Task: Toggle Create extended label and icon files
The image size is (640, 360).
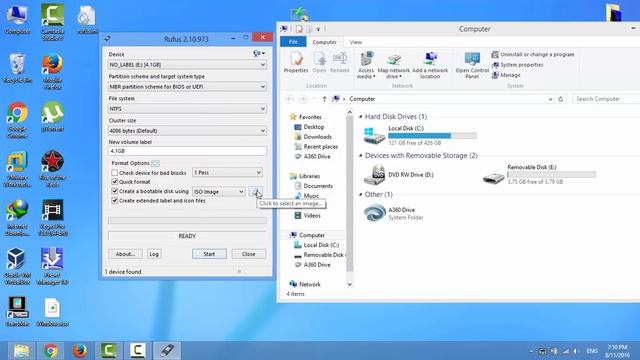Action: [x=115, y=200]
